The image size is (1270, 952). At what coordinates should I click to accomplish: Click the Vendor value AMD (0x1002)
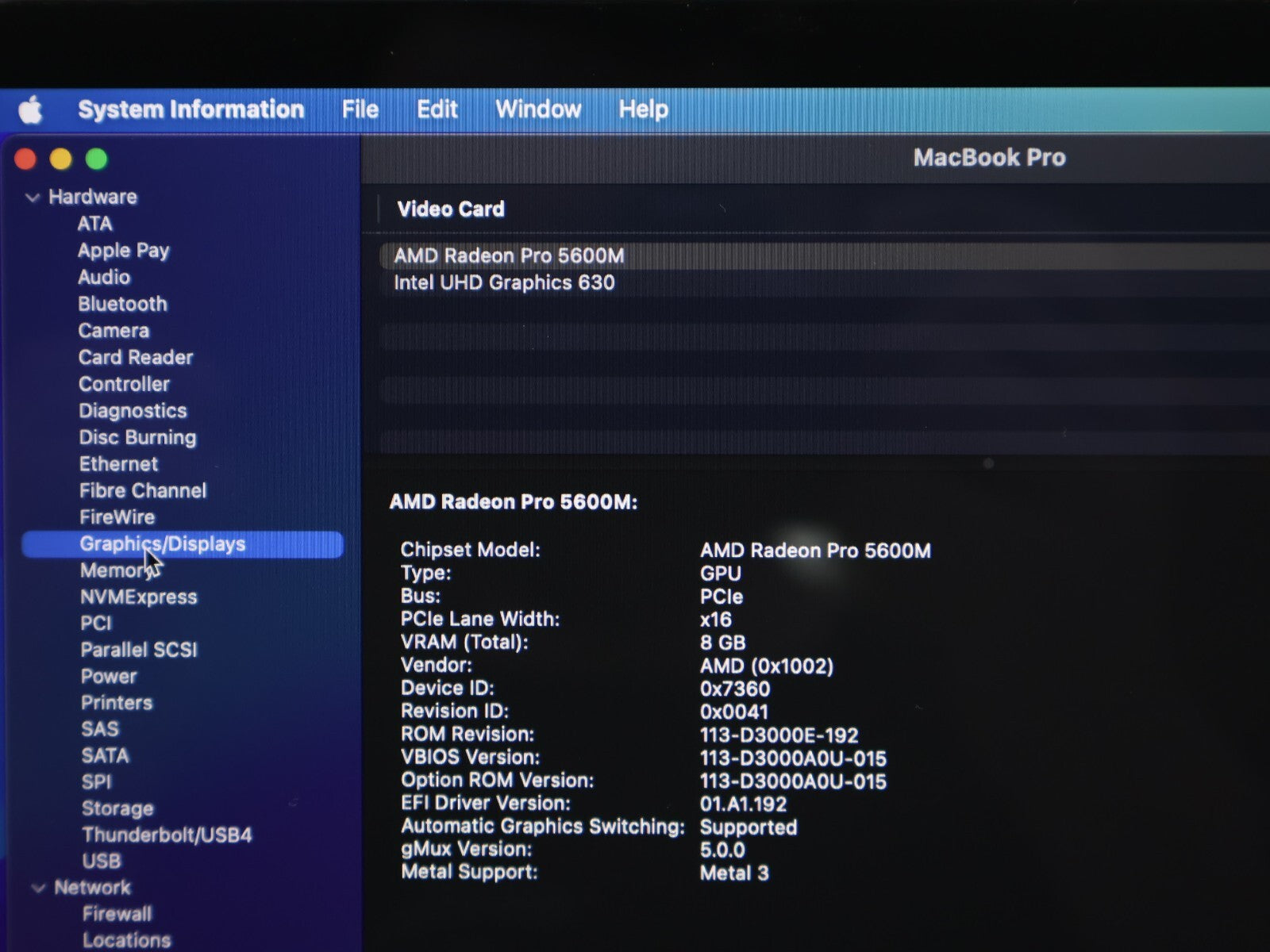tap(767, 666)
